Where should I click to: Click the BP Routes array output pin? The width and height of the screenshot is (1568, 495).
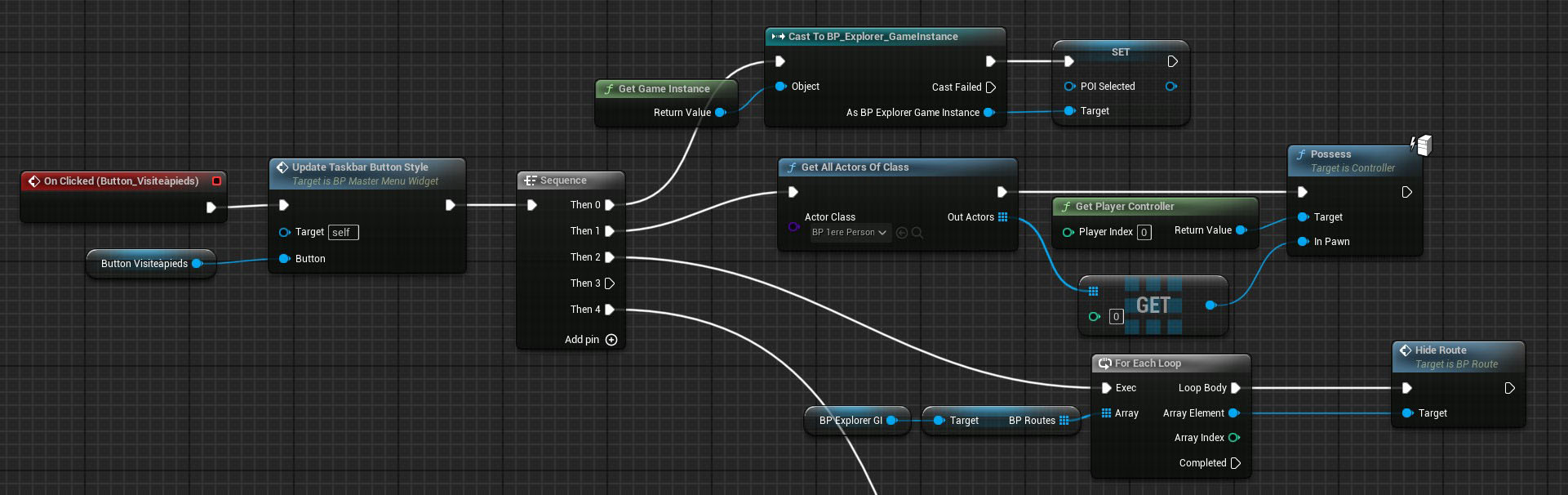tap(1064, 421)
